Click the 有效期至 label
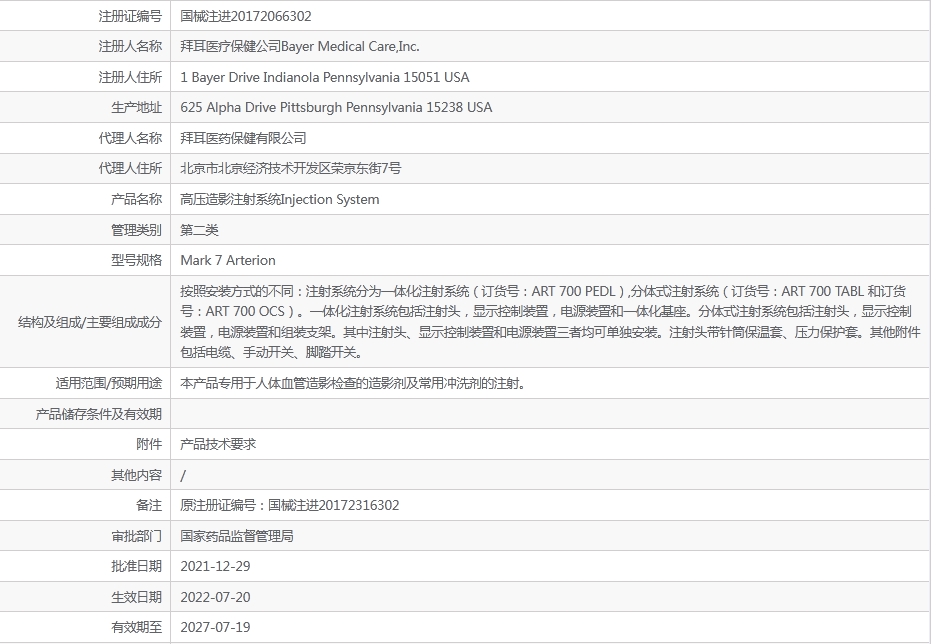The image size is (938, 644). (x=136, y=627)
